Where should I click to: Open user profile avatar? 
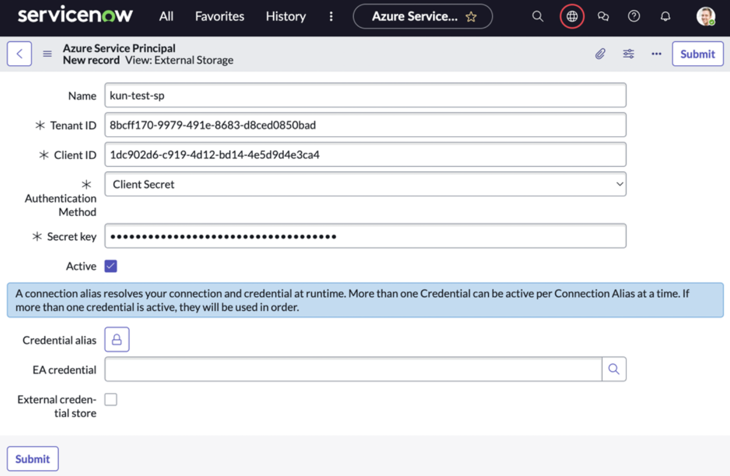[x=706, y=16]
